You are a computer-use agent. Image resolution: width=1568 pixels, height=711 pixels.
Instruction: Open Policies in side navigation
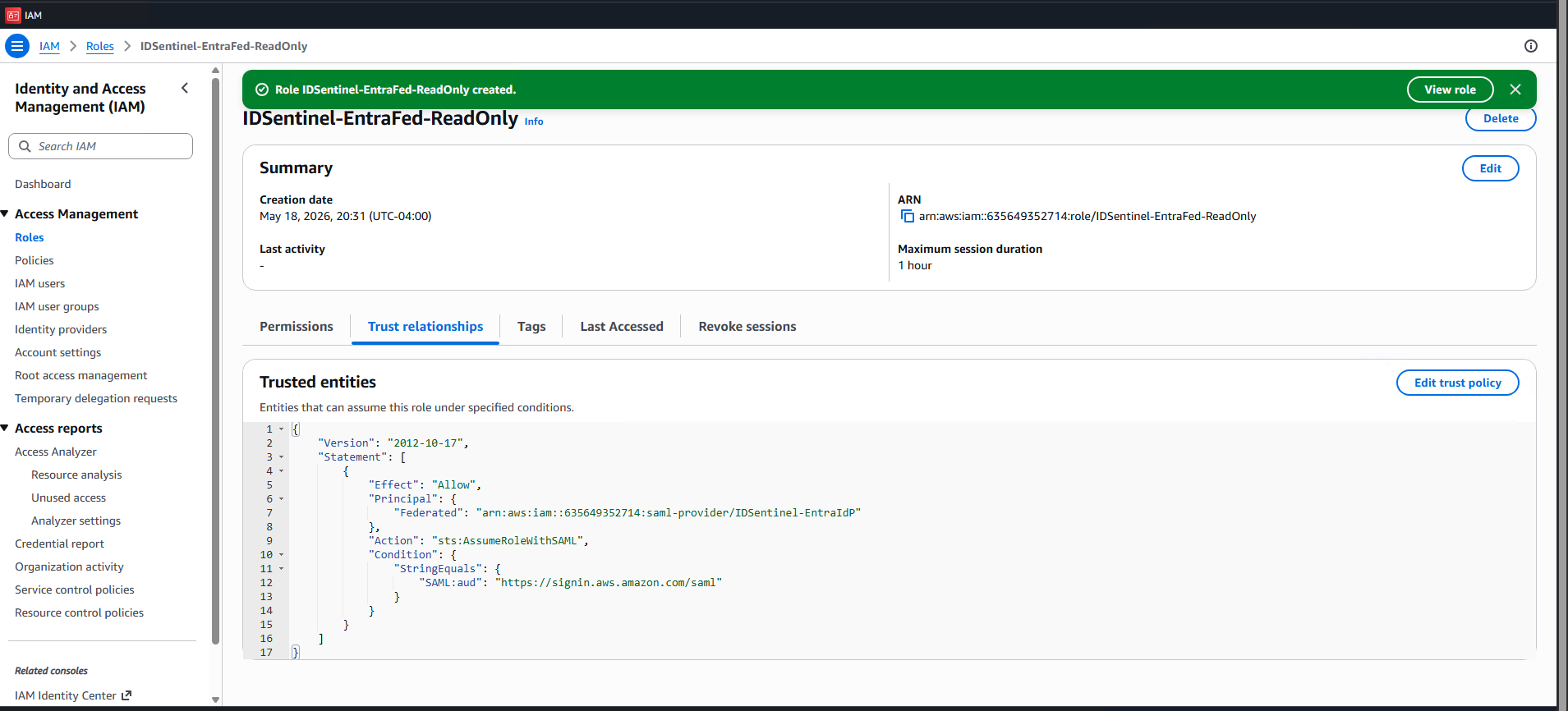tap(34, 260)
